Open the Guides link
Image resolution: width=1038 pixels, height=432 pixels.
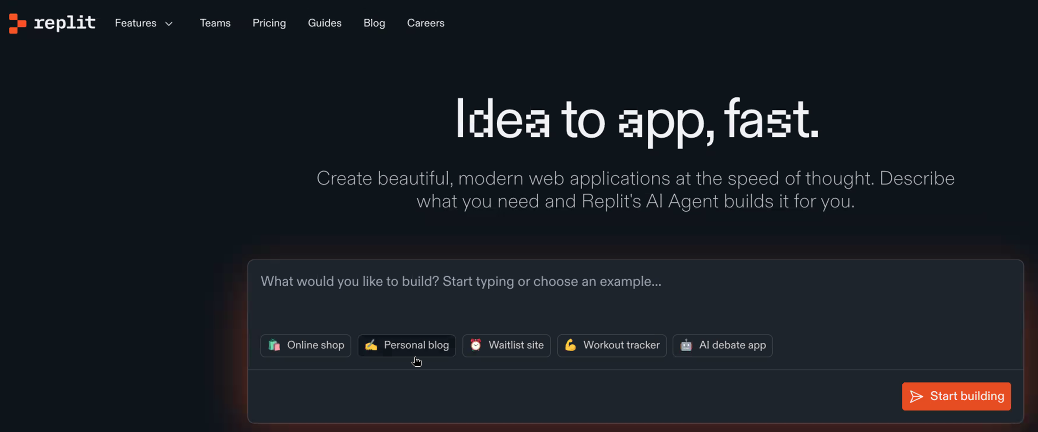point(324,23)
